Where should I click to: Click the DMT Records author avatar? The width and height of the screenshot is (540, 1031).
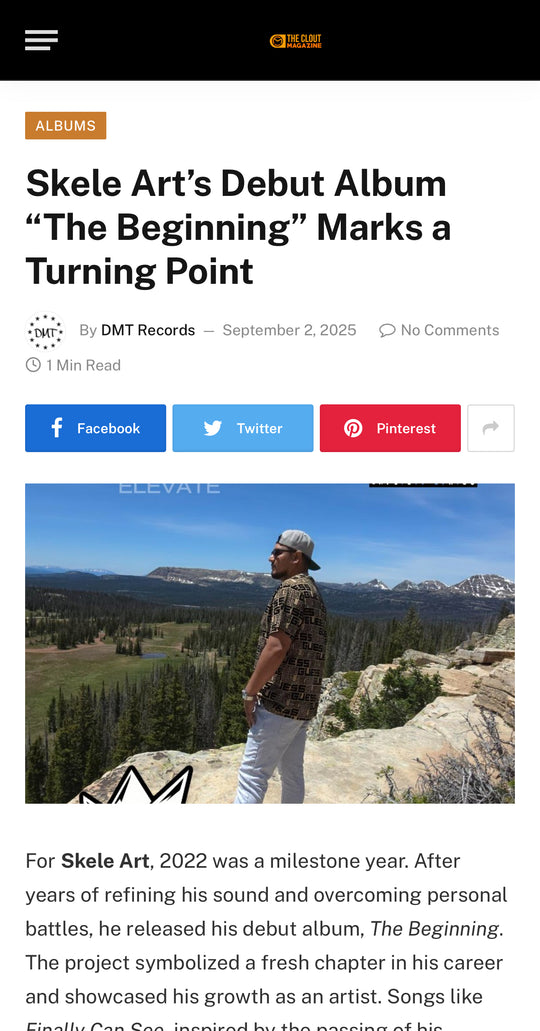(45, 331)
